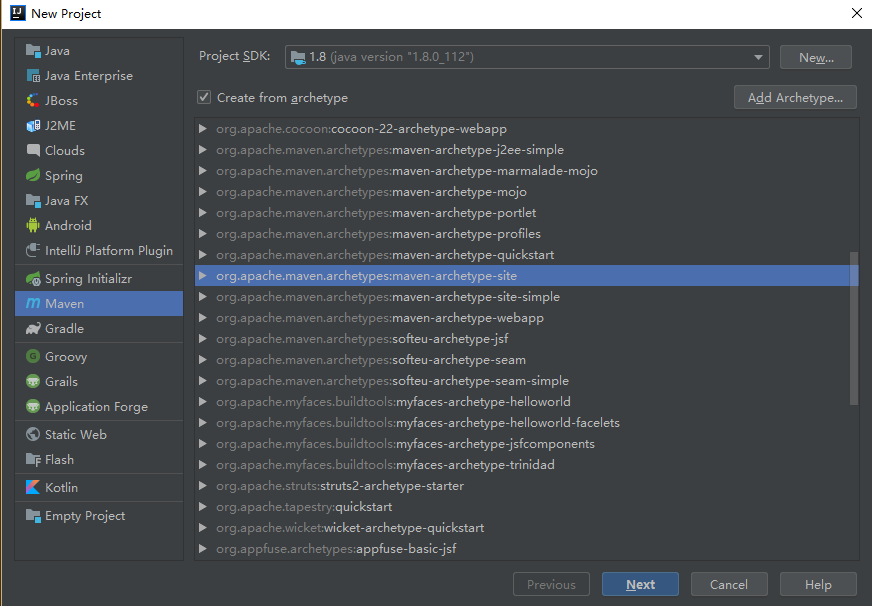The width and height of the screenshot is (872, 606).
Task: Click the Java FX icon
Action: click(33, 201)
